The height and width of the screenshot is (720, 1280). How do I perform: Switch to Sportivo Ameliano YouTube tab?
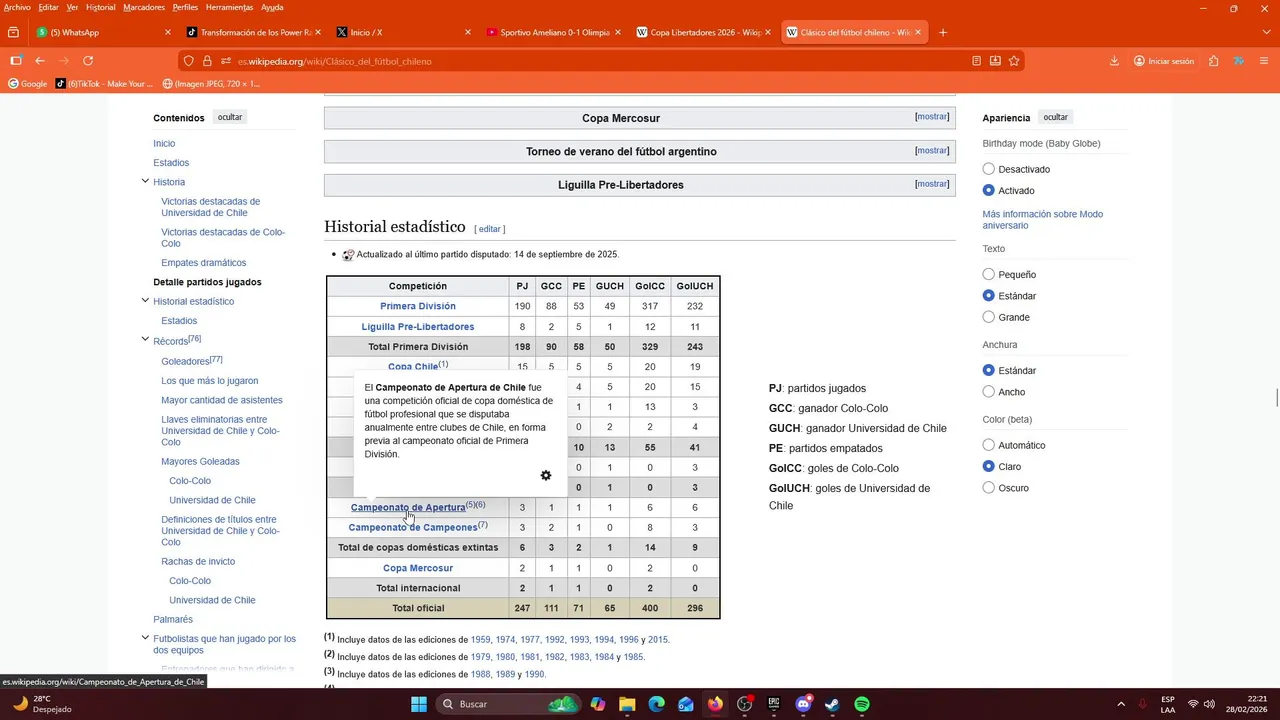click(553, 32)
